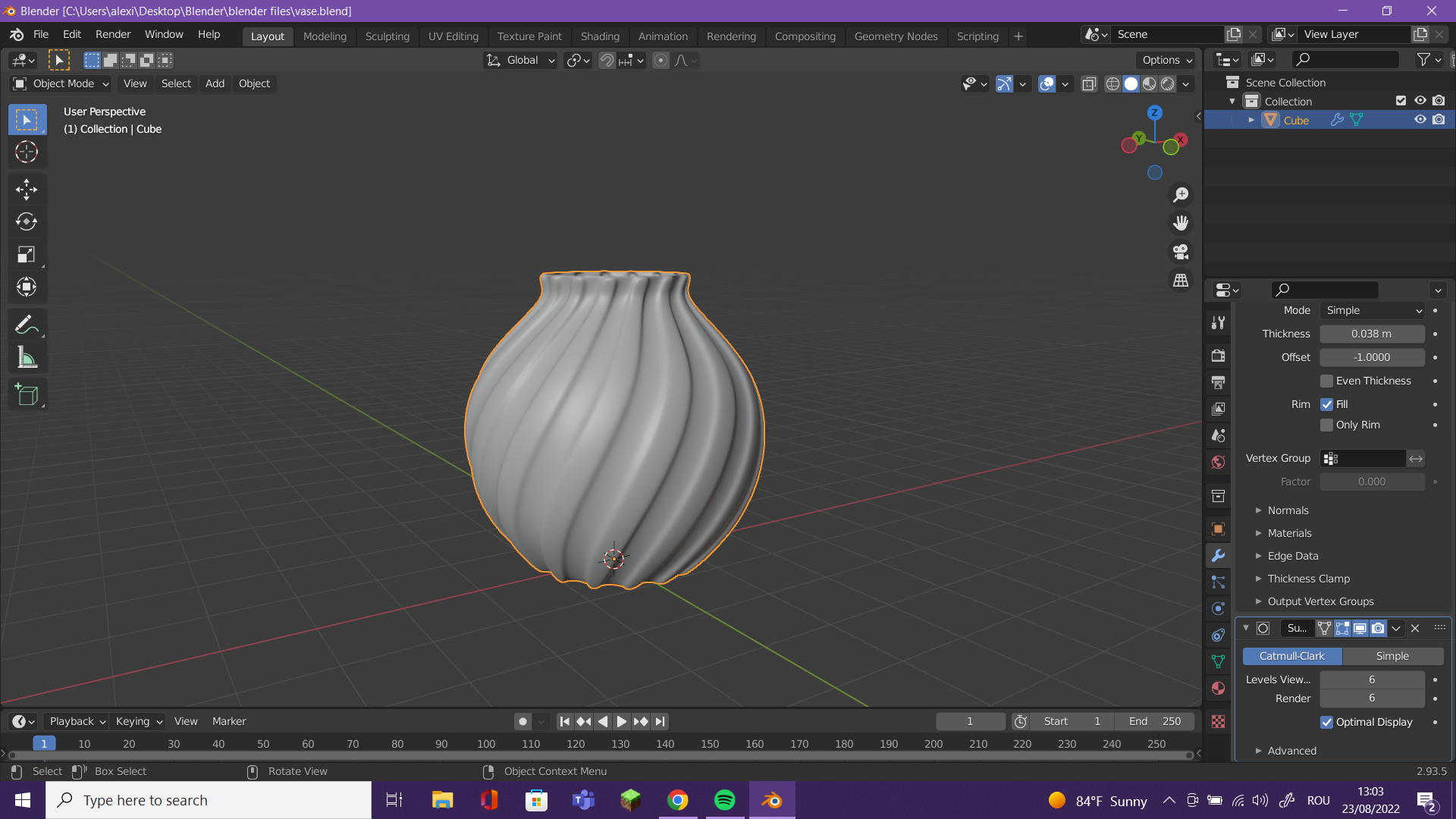The width and height of the screenshot is (1456, 819).
Task: Enable the Even Thickness checkbox
Action: point(1327,381)
